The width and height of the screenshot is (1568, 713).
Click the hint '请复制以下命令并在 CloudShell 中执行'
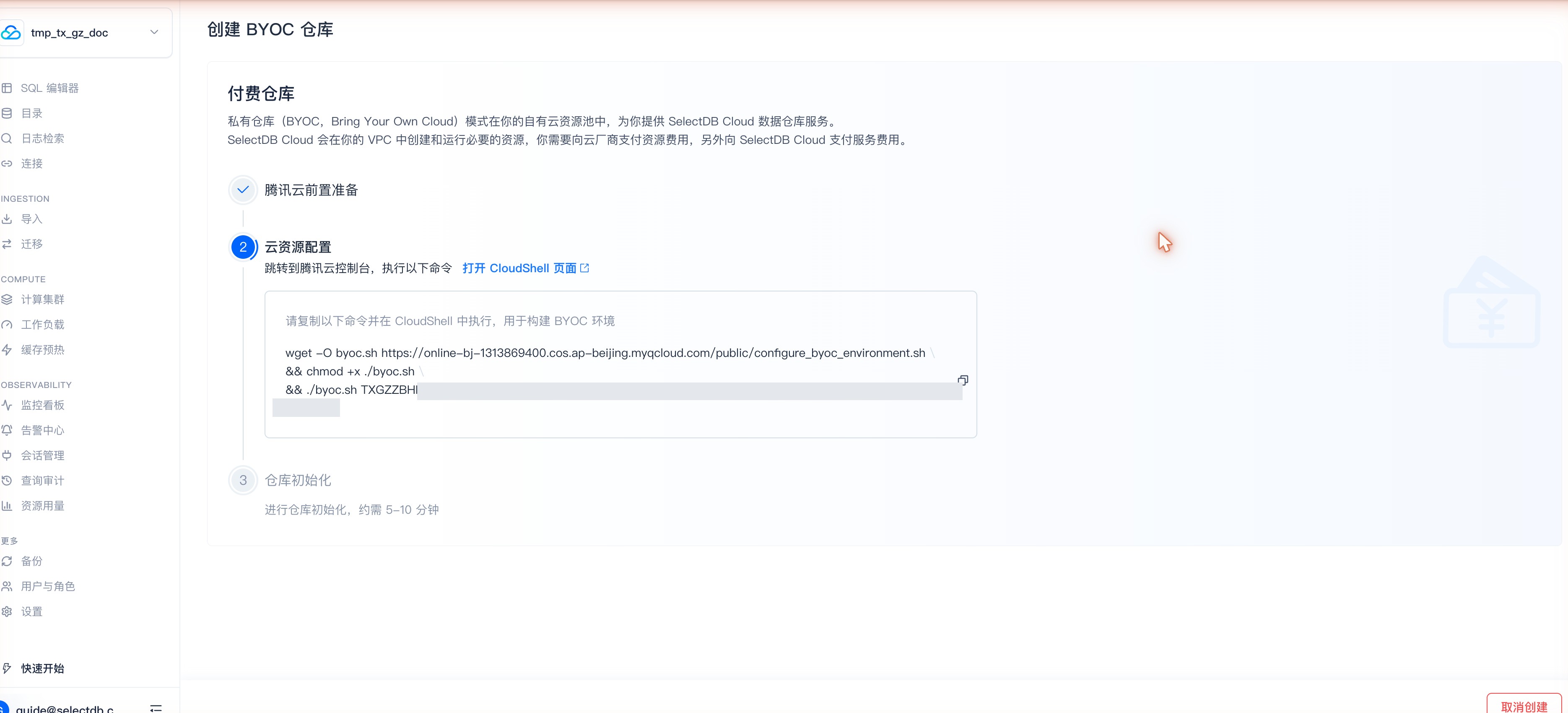pos(450,321)
